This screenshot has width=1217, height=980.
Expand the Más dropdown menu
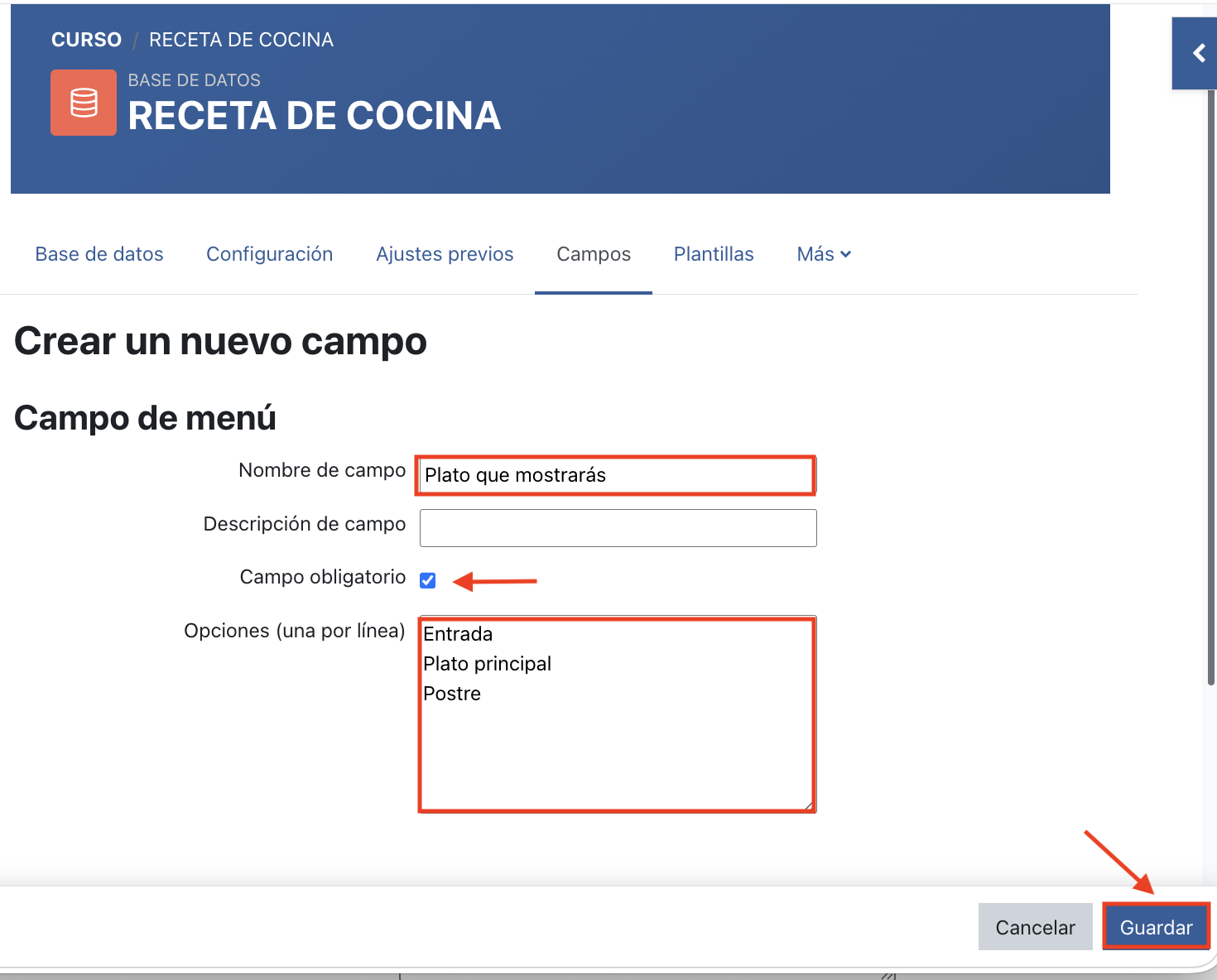[824, 254]
